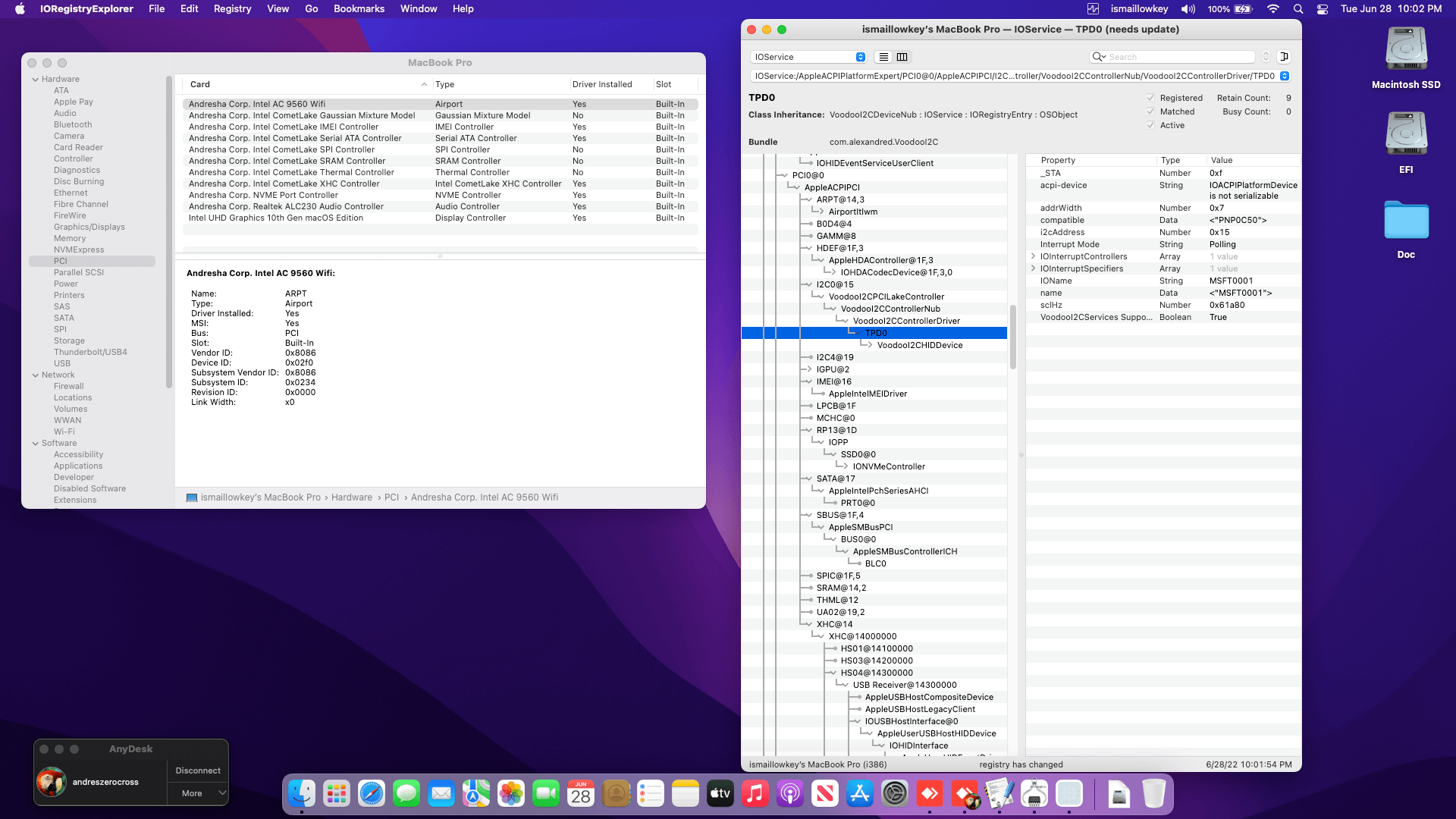This screenshot has width=1456, height=819.
Task: Select the XHC@14 tree node
Action: pyautogui.click(x=834, y=624)
